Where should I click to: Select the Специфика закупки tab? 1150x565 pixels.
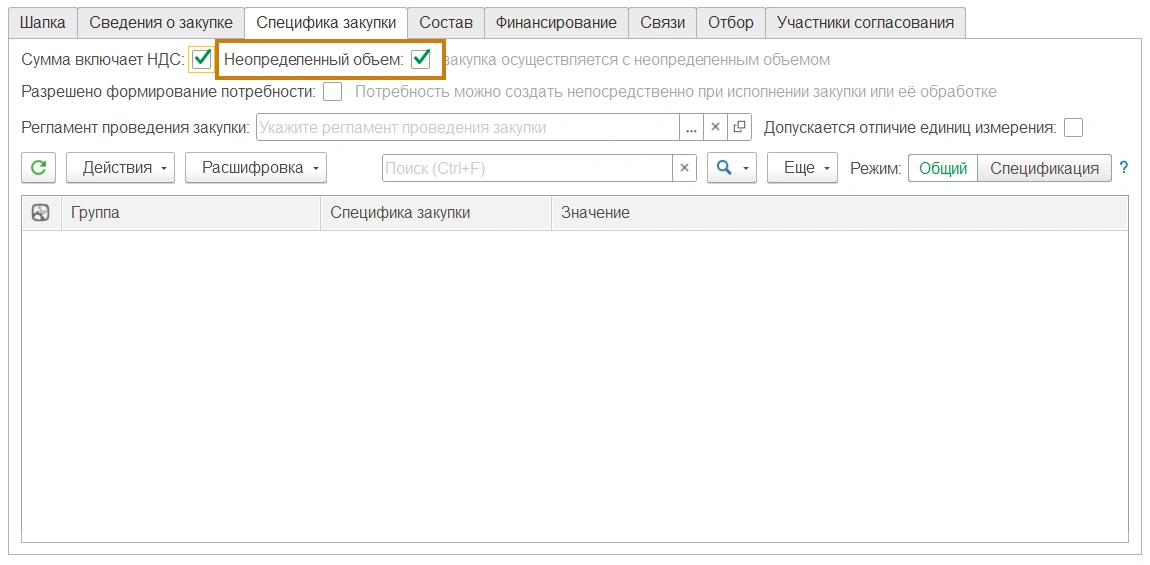coord(326,23)
